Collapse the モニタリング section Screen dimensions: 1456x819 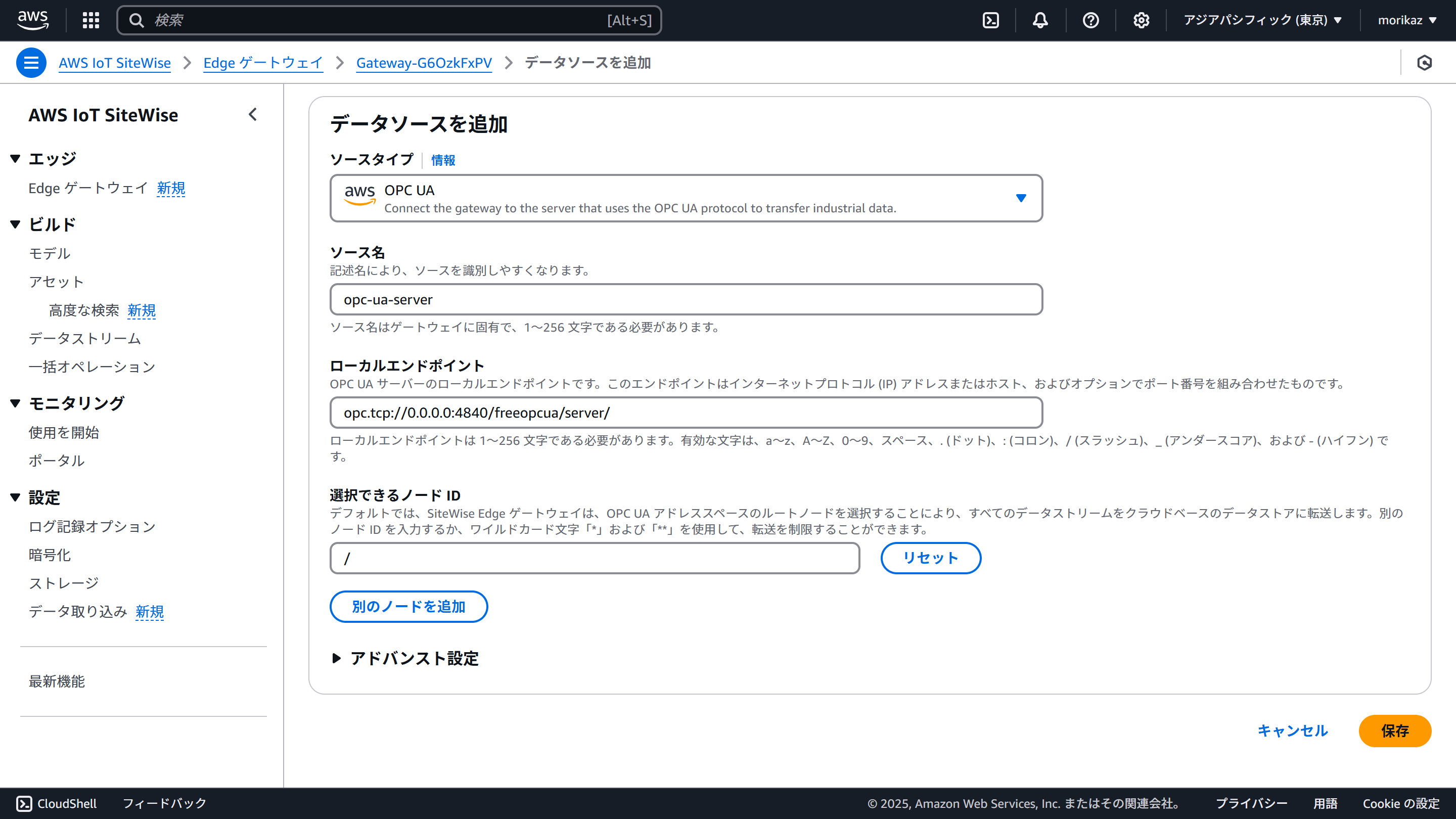pos(15,403)
